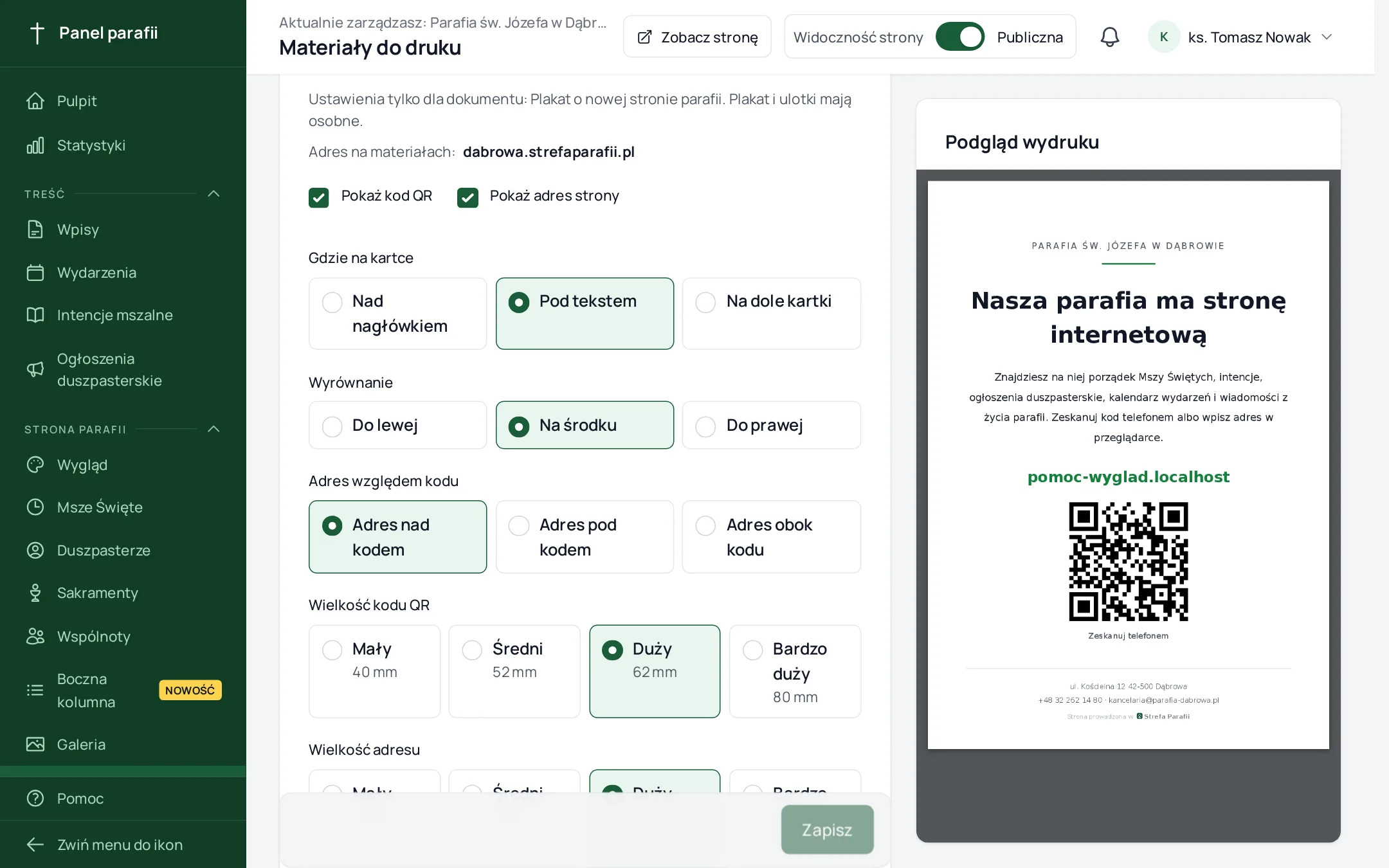Click the Podgląd wydruku heading

coord(1022,142)
